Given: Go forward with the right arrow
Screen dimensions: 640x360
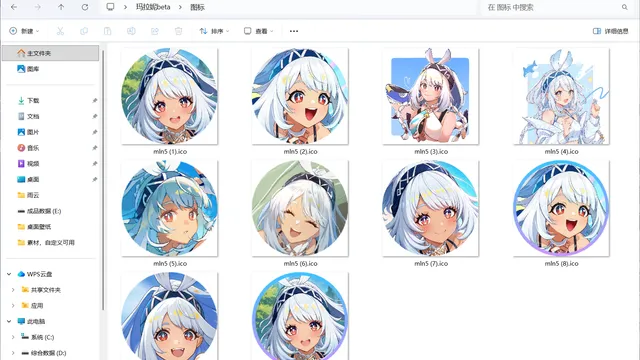Looking at the screenshot, I should 38,7.
